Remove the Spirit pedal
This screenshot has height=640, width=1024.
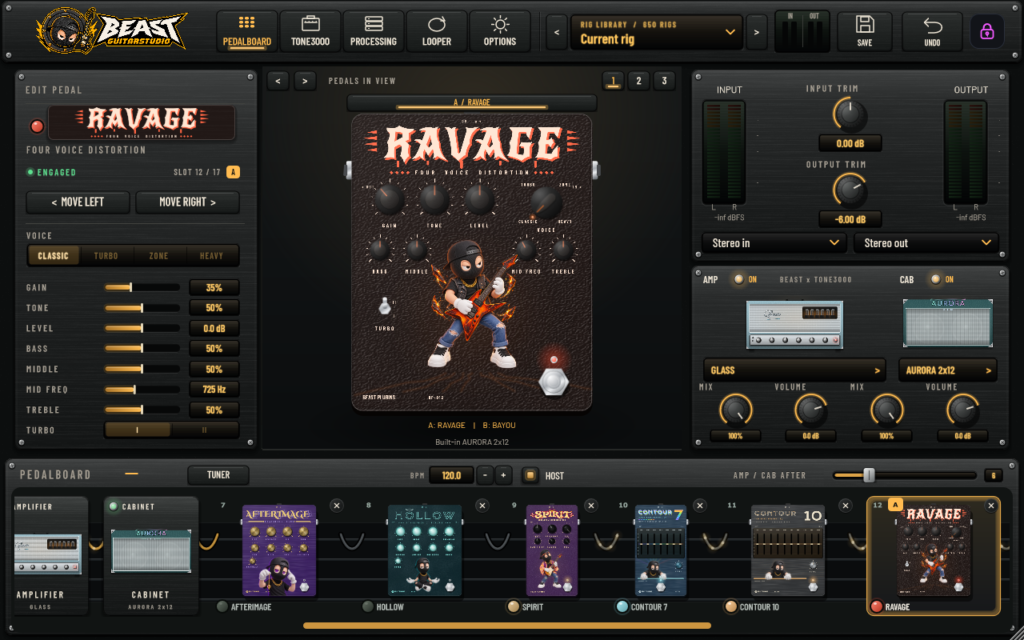tap(591, 505)
